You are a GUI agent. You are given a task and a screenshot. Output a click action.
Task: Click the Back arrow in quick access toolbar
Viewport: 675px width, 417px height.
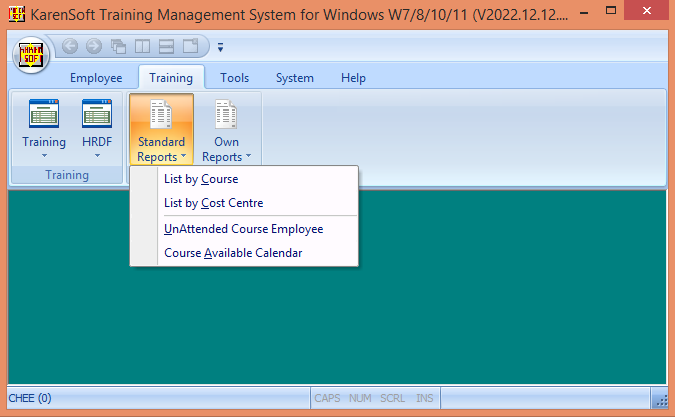click(70, 46)
